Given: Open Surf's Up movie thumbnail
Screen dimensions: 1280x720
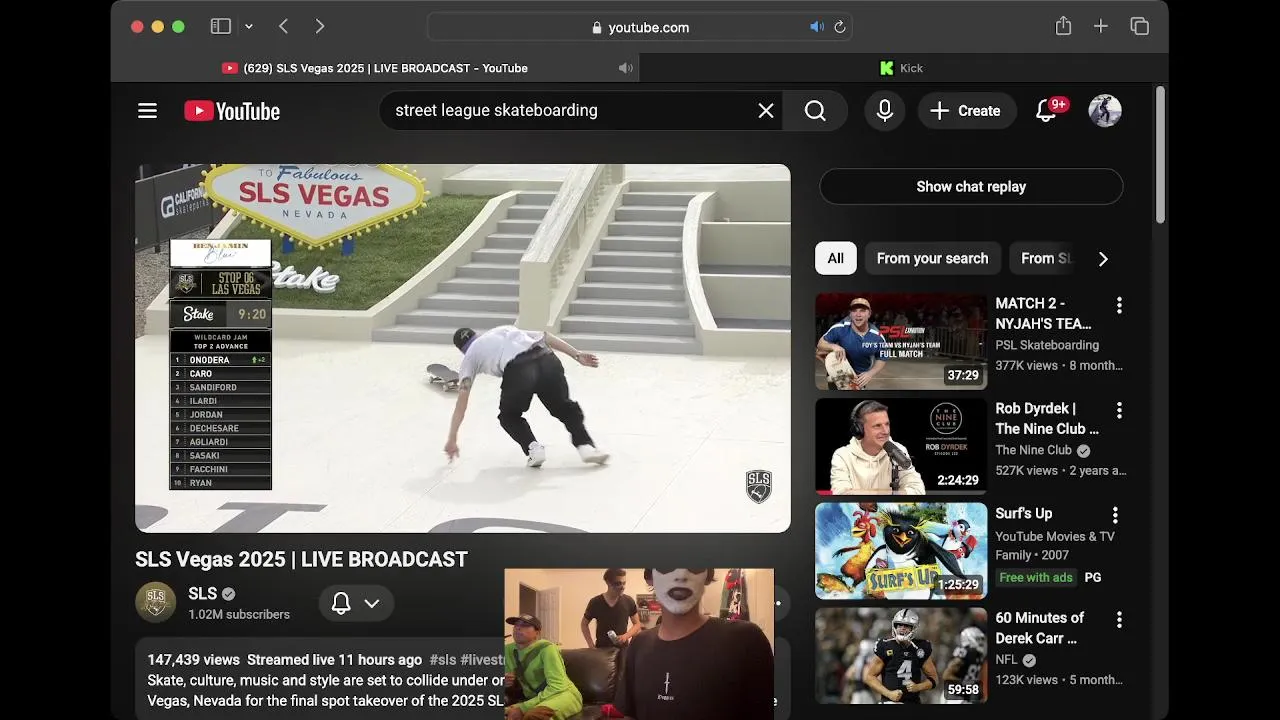Looking at the screenshot, I should (901, 551).
